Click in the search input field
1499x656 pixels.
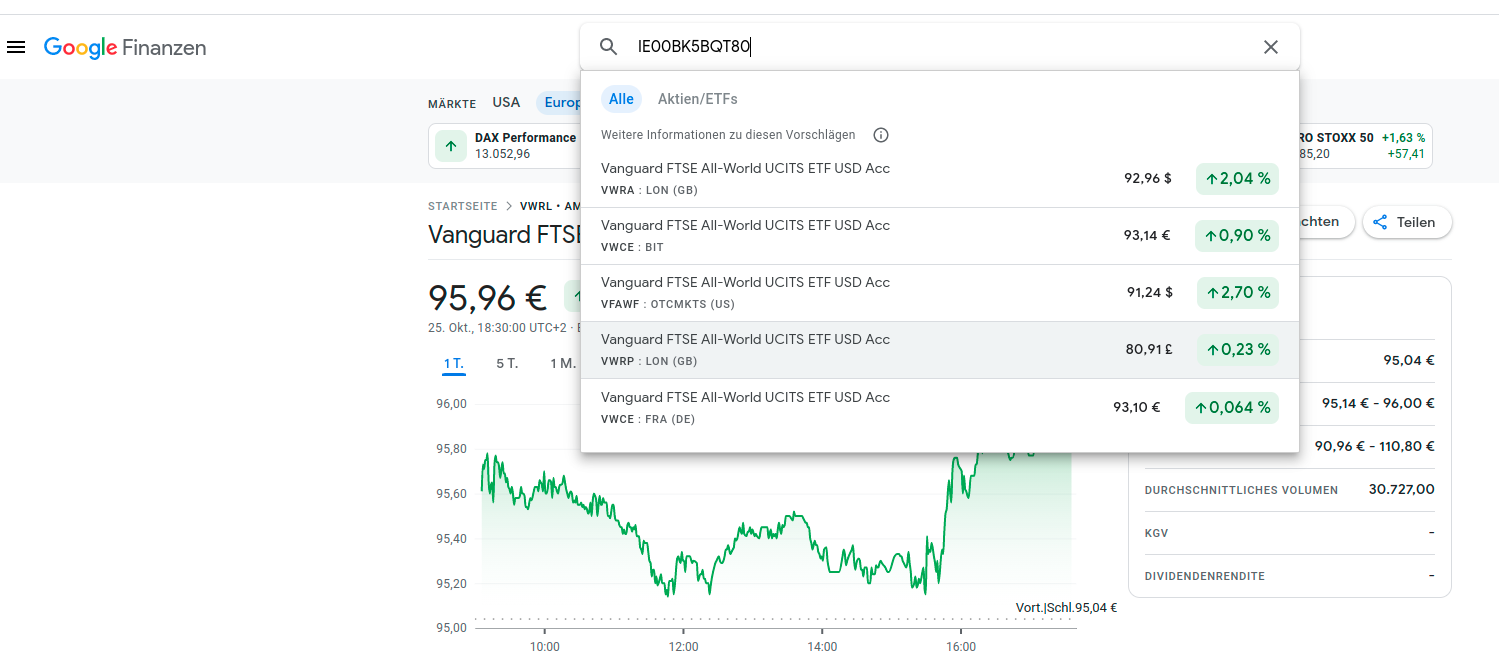click(x=940, y=47)
